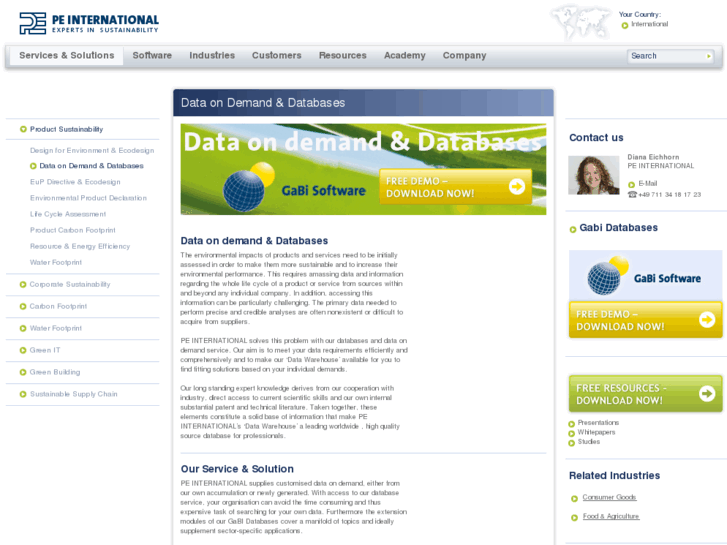Image resolution: width=727 pixels, height=545 pixels.
Task: Click yellow Free Demo button in sidebar
Action: [x=645, y=320]
